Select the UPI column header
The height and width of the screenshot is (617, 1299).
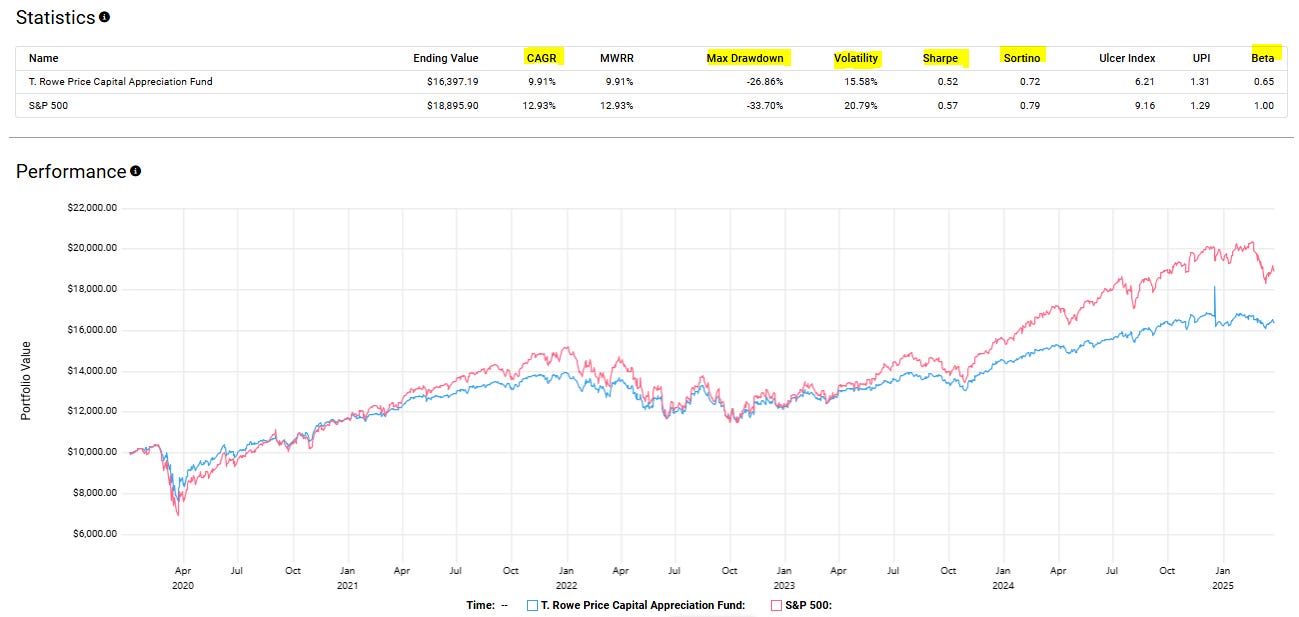point(1201,58)
